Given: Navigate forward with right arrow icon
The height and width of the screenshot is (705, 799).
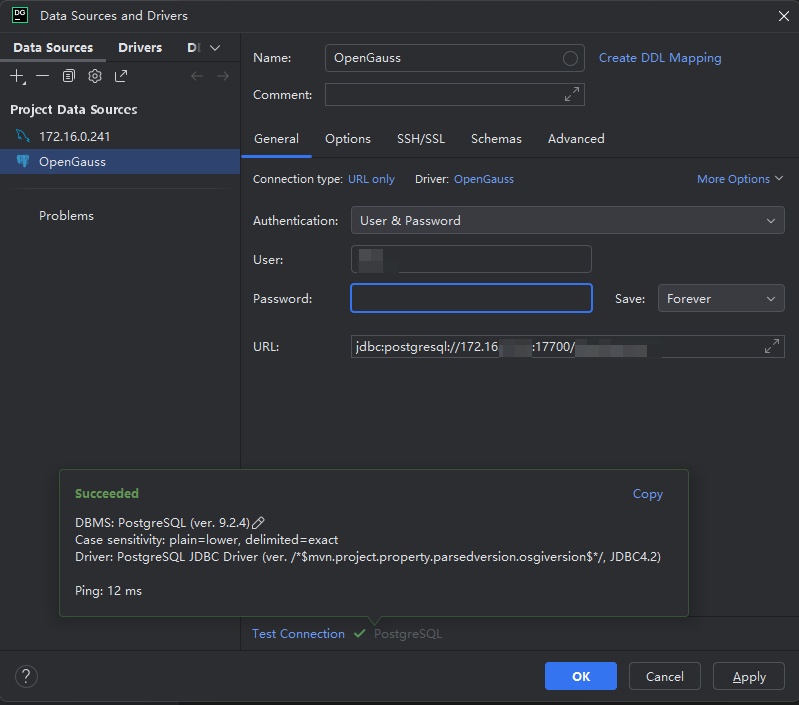Looking at the screenshot, I should point(223,76).
